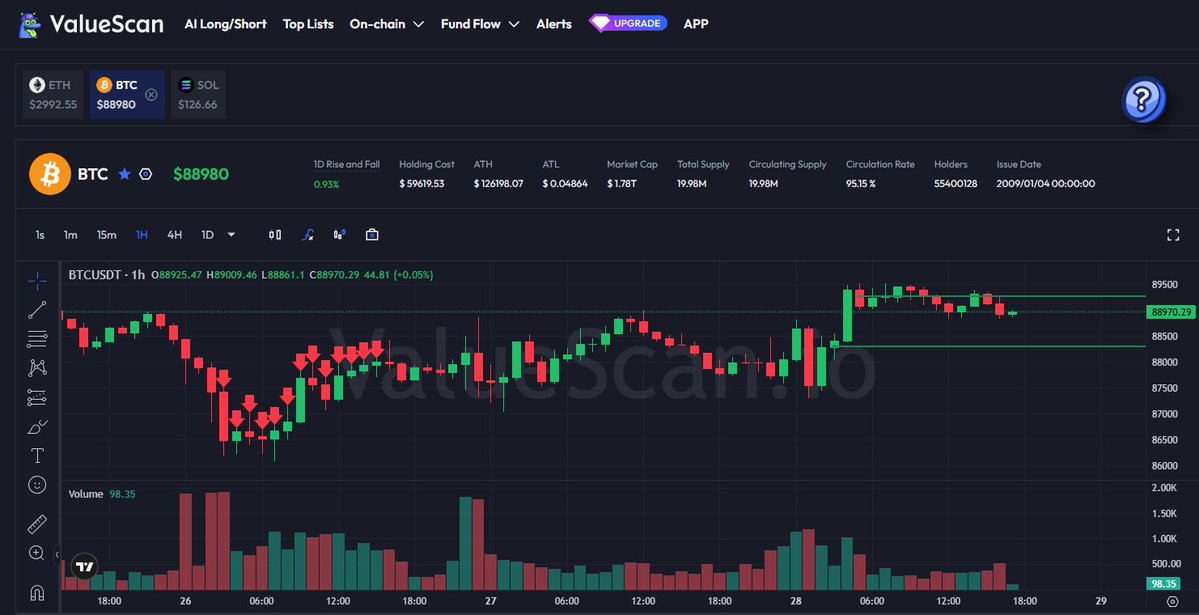Viewport: 1199px width, 615px height.
Task: Select the 1s timeframe
Action: tap(40, 235)
